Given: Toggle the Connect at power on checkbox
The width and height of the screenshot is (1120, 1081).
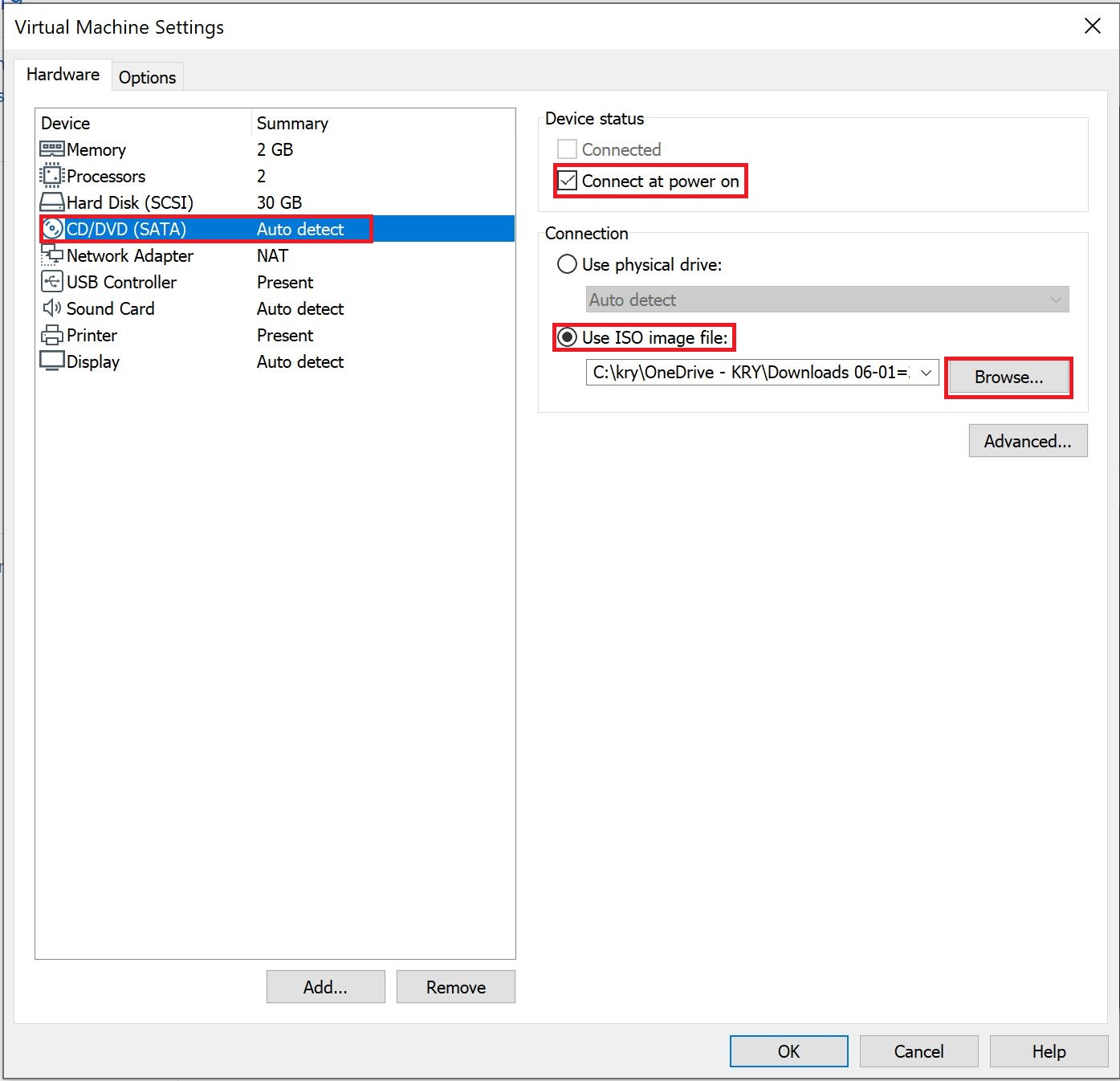Looking at the screenshot, I should pos(568,181).
